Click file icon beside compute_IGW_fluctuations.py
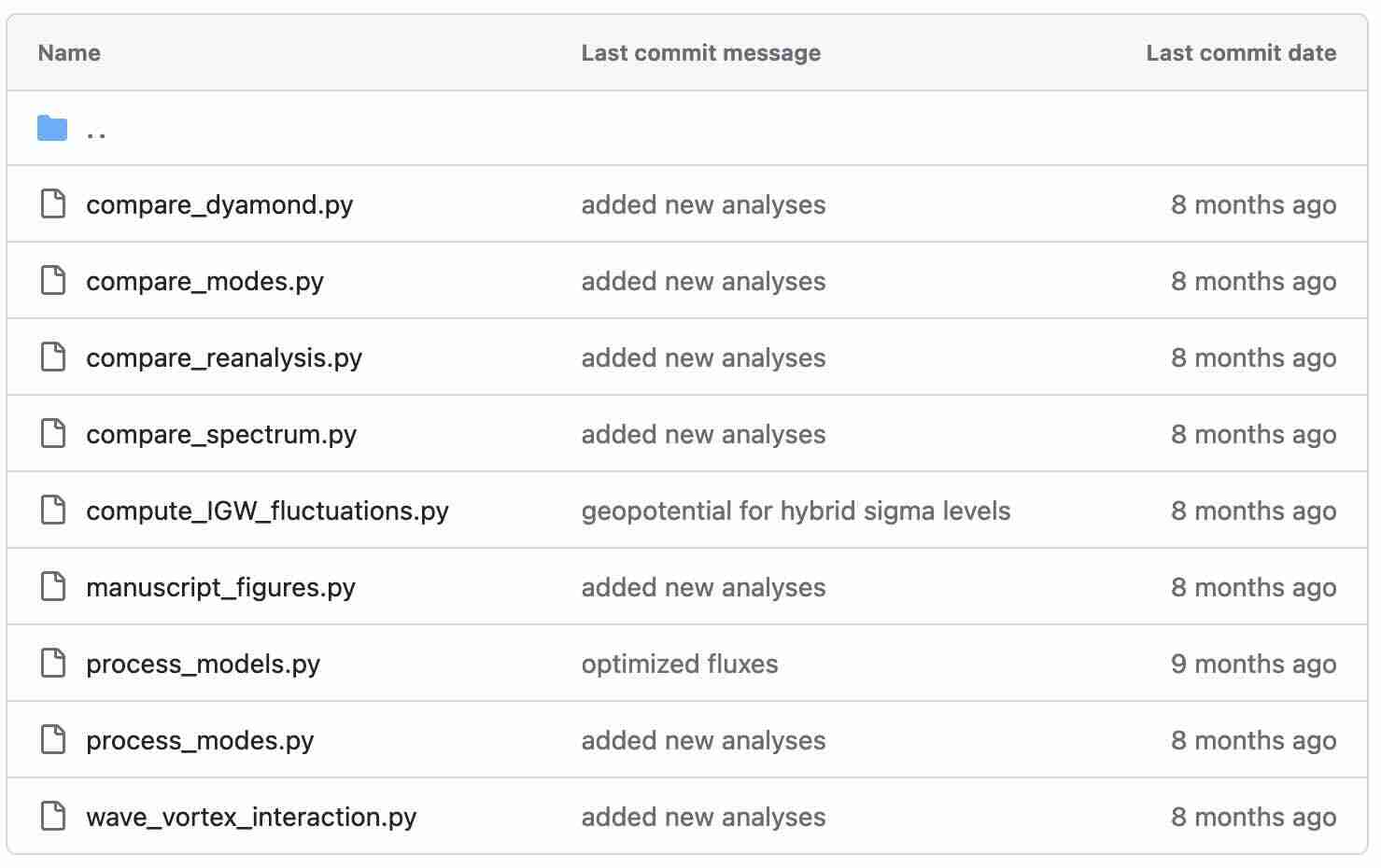This screenshot has height=868, width=1381. tap(53, 511)
